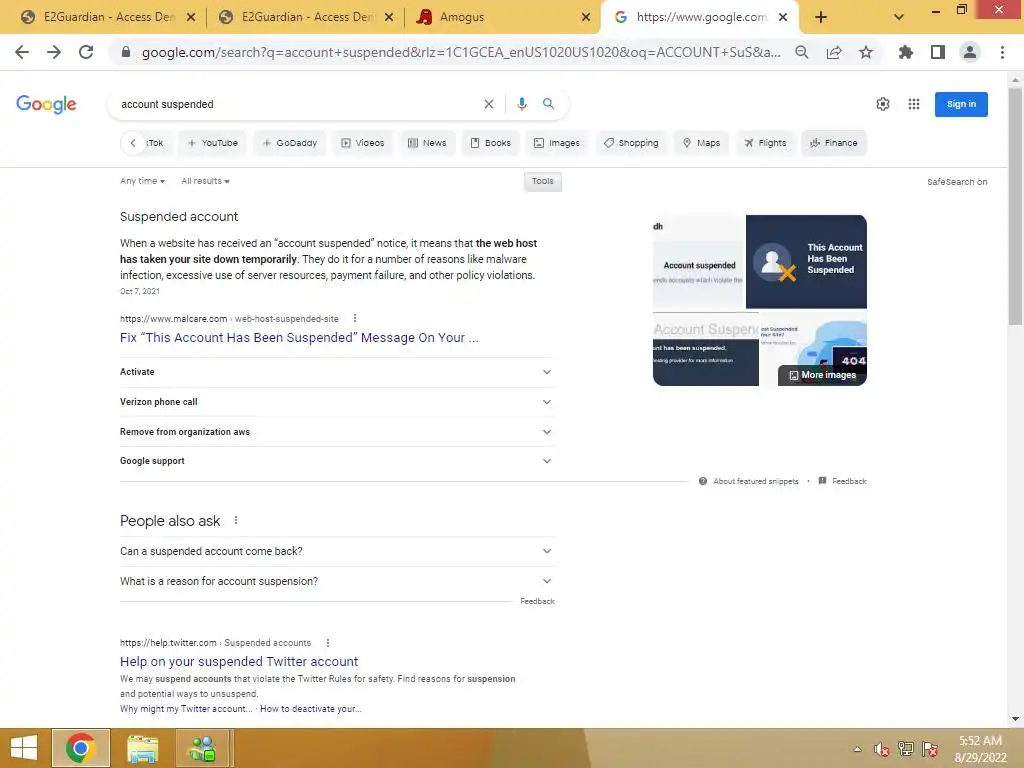Expand the Verizon phone call section
The width and height of the screenshot is (1024, 768).
(x=336, y=402)
